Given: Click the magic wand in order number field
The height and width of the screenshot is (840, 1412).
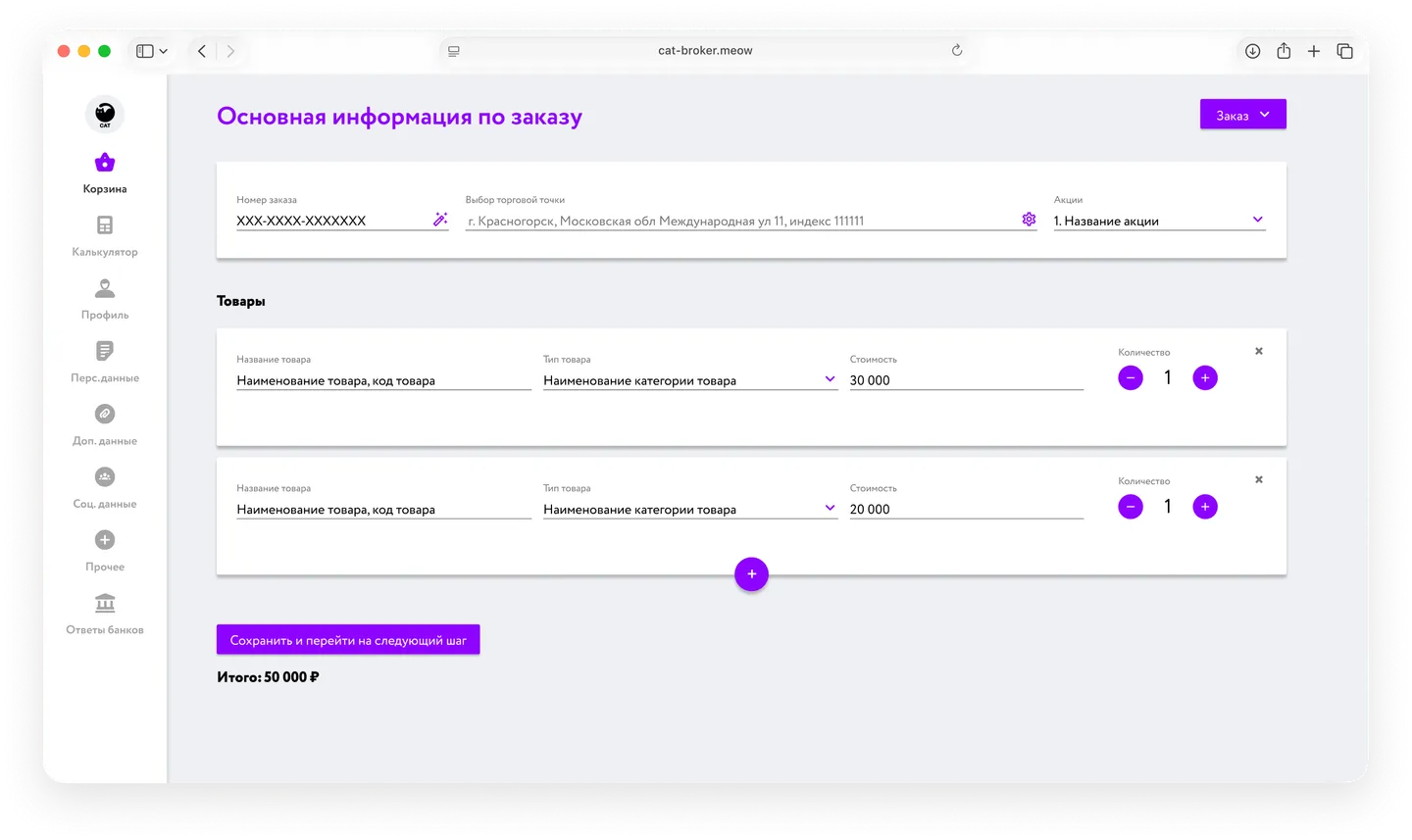Looking at the screenshot, I should click(x=440, y=220).
